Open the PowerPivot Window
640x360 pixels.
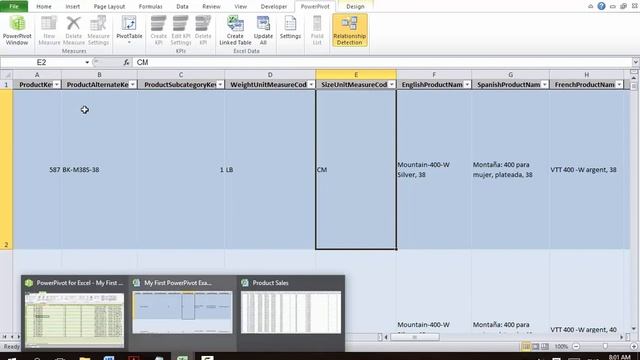(x=17, y=30)
